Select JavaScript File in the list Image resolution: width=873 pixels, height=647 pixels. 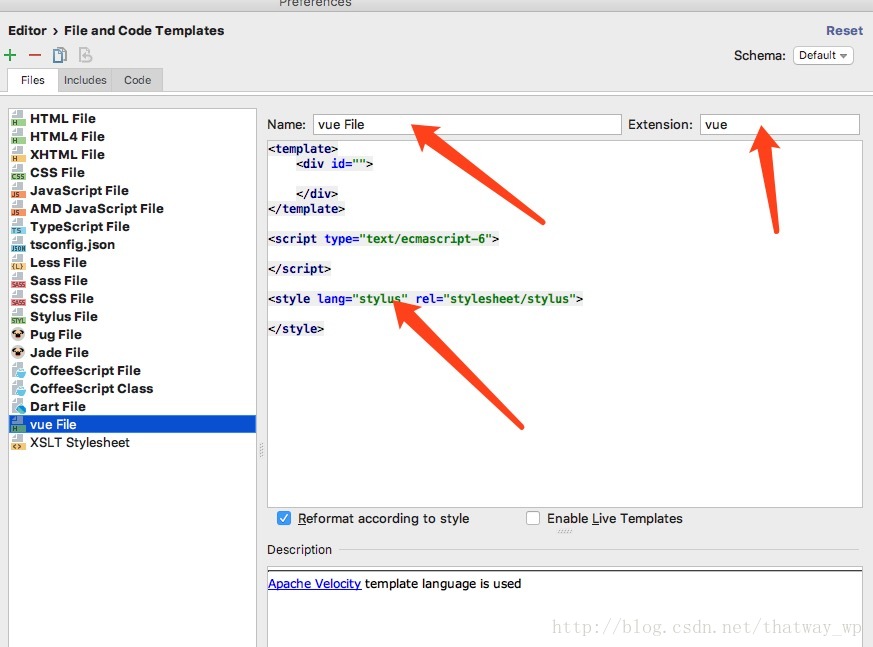tap(133, 190)
